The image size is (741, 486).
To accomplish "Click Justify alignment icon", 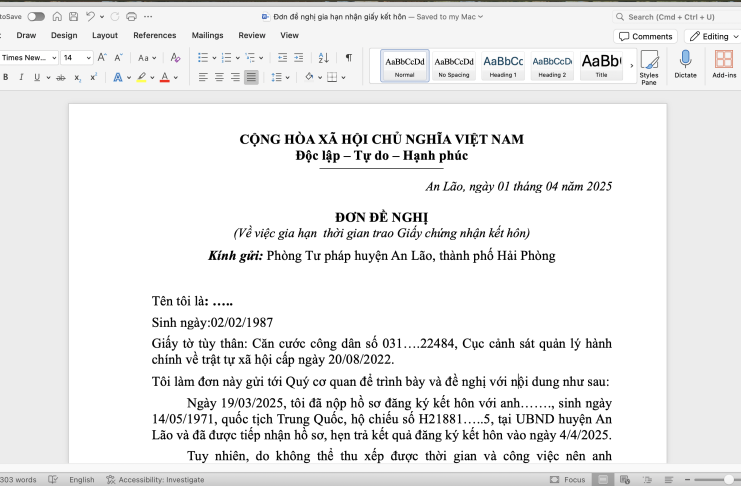I will coord(251,77).
